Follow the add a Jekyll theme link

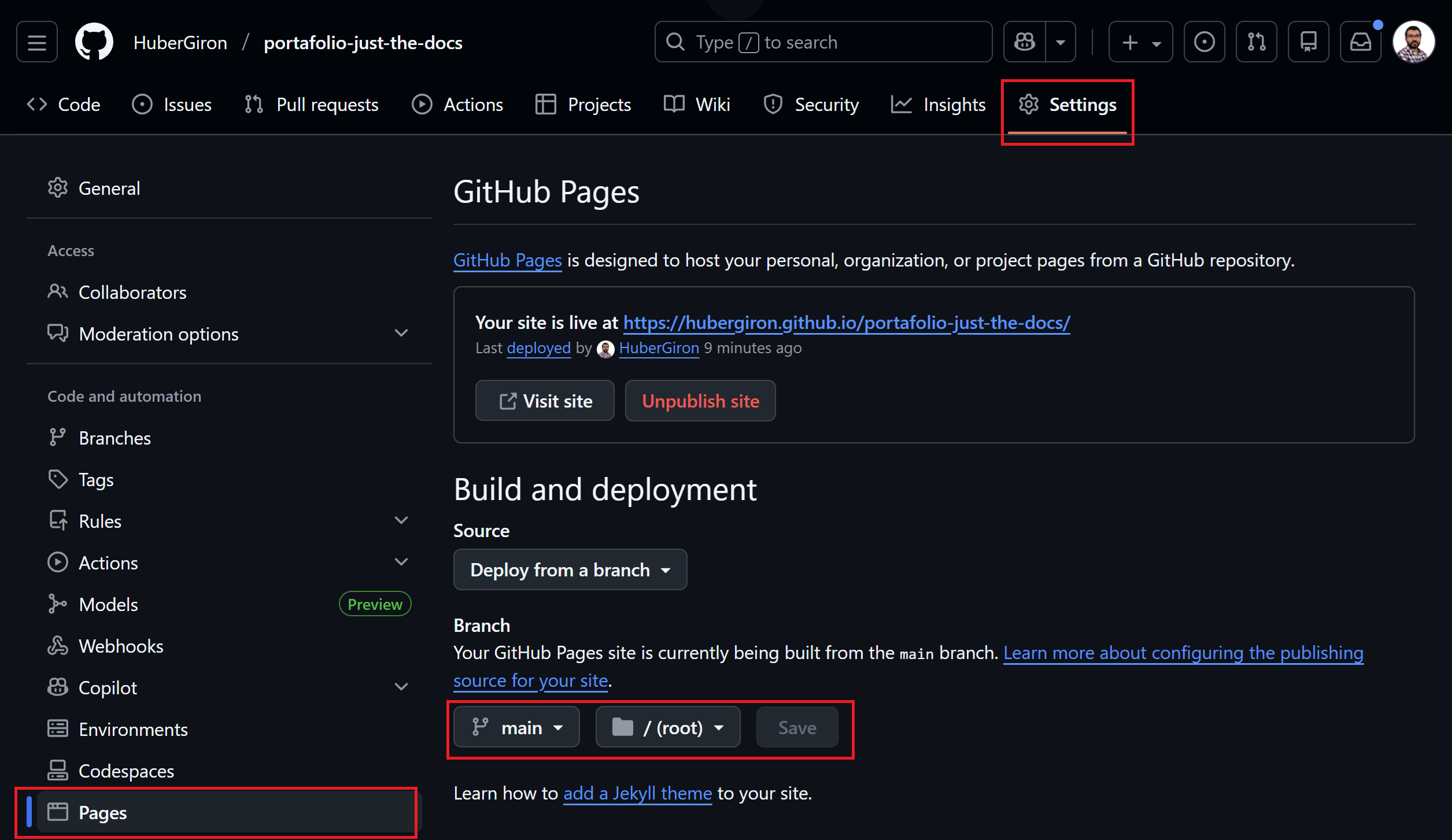[637, 793]
